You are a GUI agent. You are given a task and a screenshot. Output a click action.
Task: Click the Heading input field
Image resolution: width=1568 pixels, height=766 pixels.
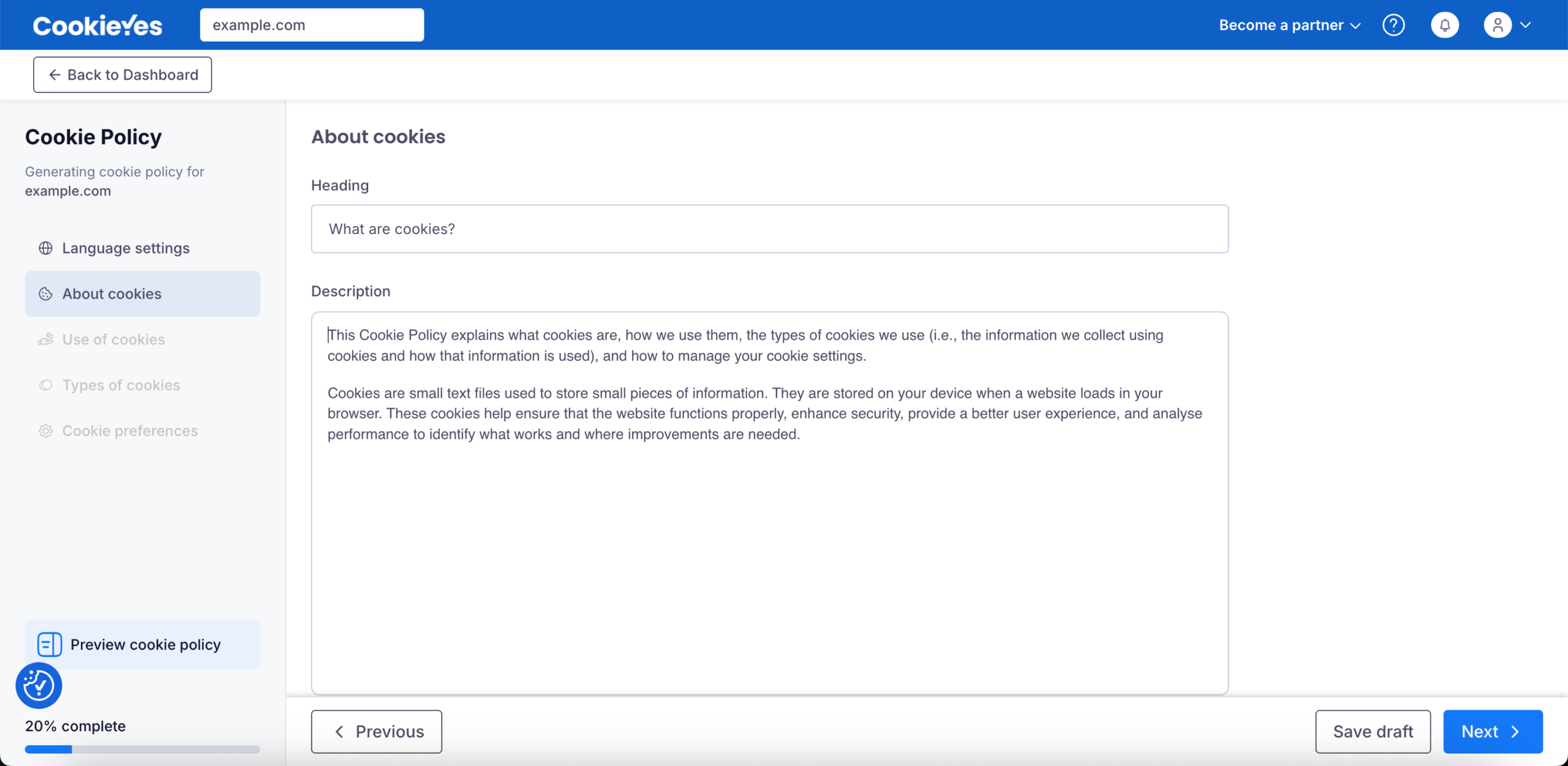769,229
